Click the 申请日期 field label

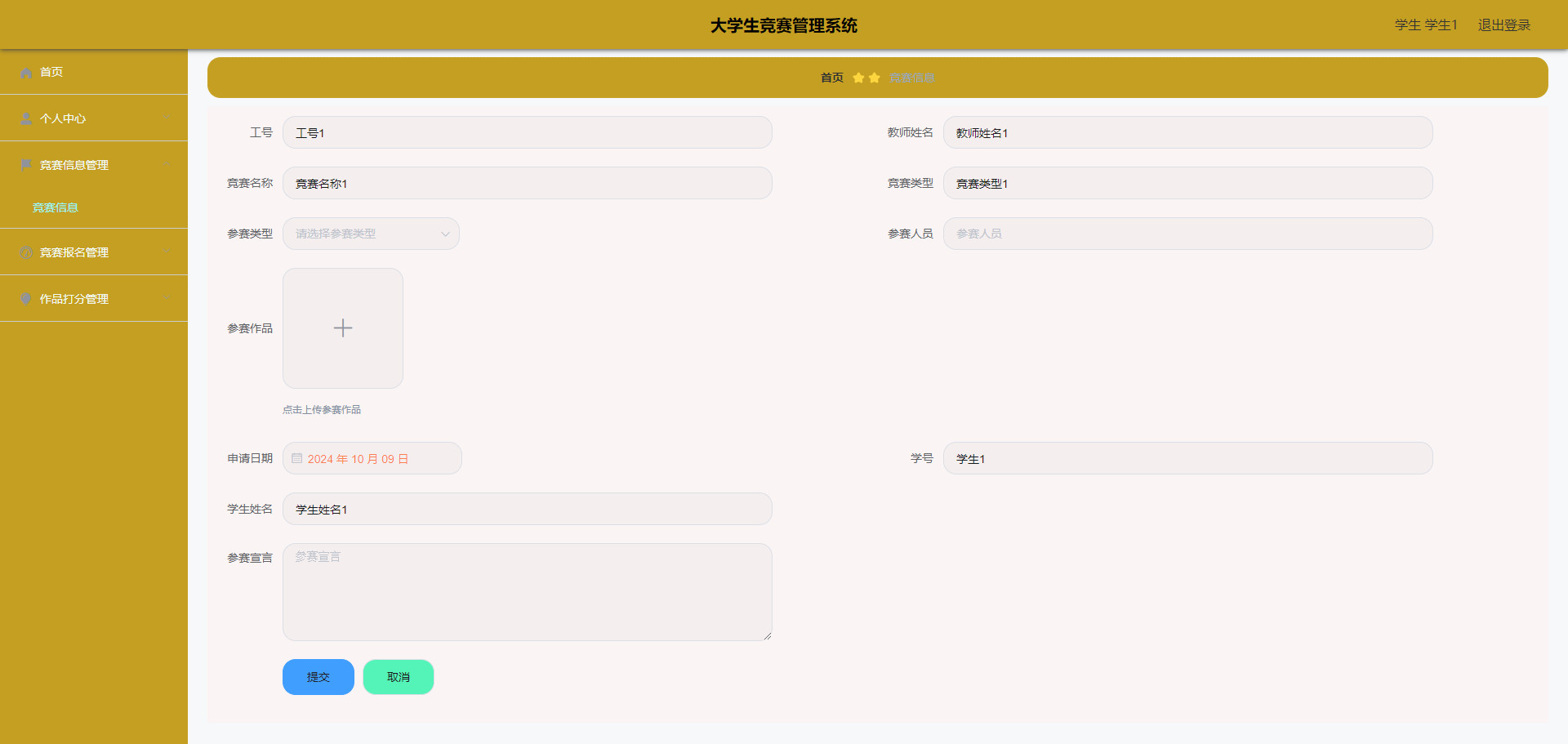pos(250,459)
